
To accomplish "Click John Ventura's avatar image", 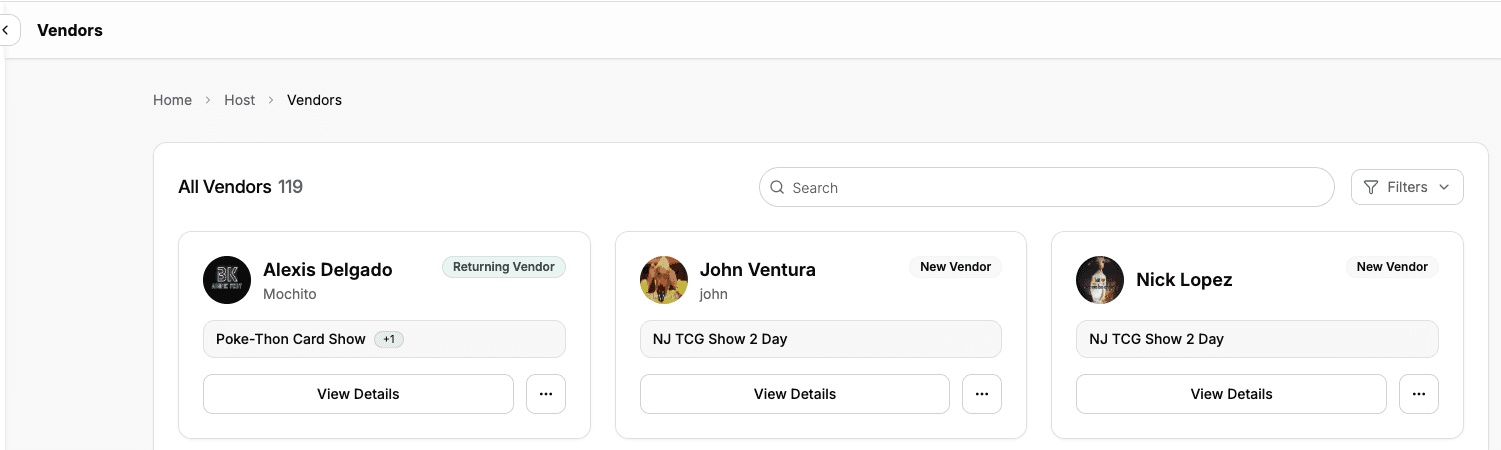I will (664, 280).
